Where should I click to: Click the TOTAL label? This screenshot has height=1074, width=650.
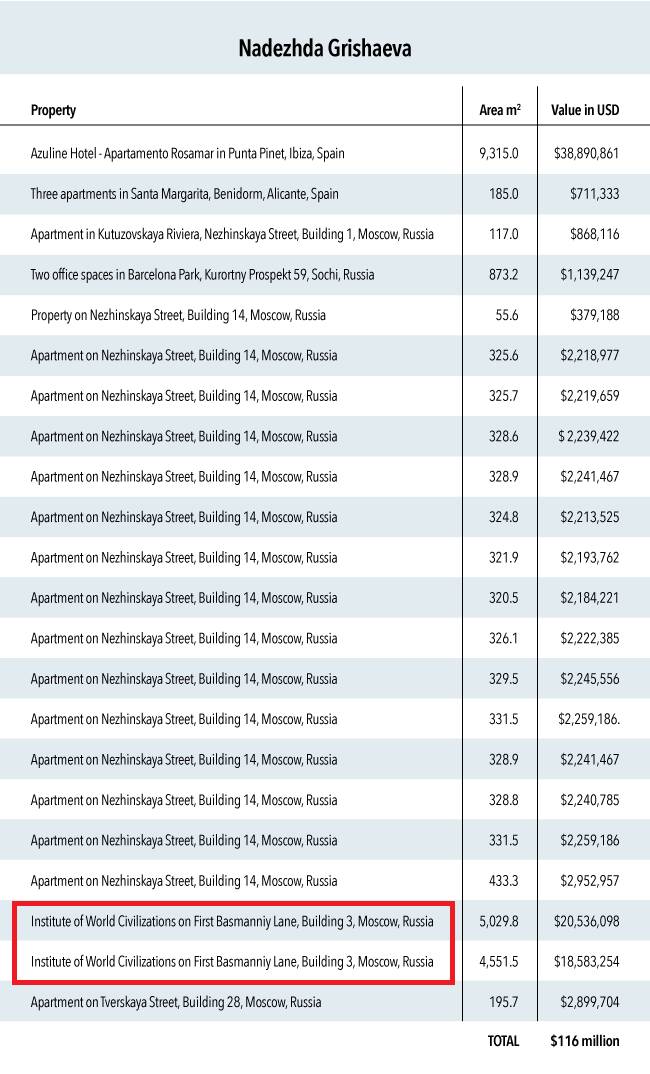click(503, 1041)
